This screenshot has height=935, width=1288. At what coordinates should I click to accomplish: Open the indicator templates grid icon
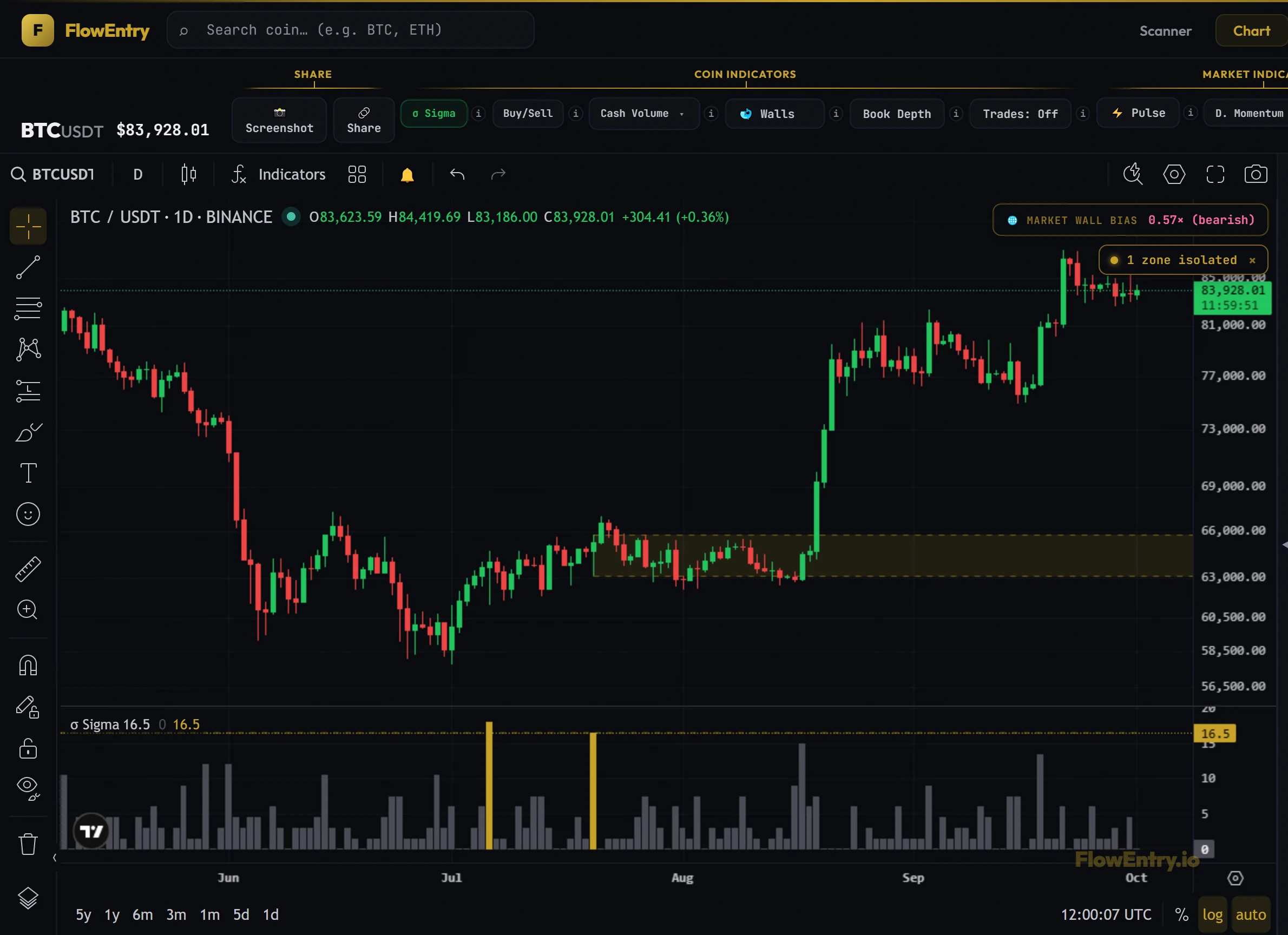357,174
